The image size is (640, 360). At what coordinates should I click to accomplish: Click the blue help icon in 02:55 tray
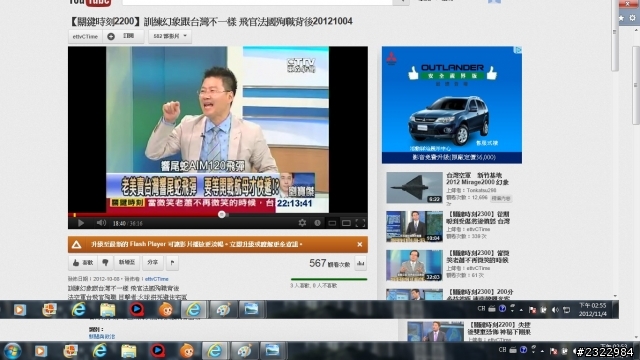[x=502, y=309]
